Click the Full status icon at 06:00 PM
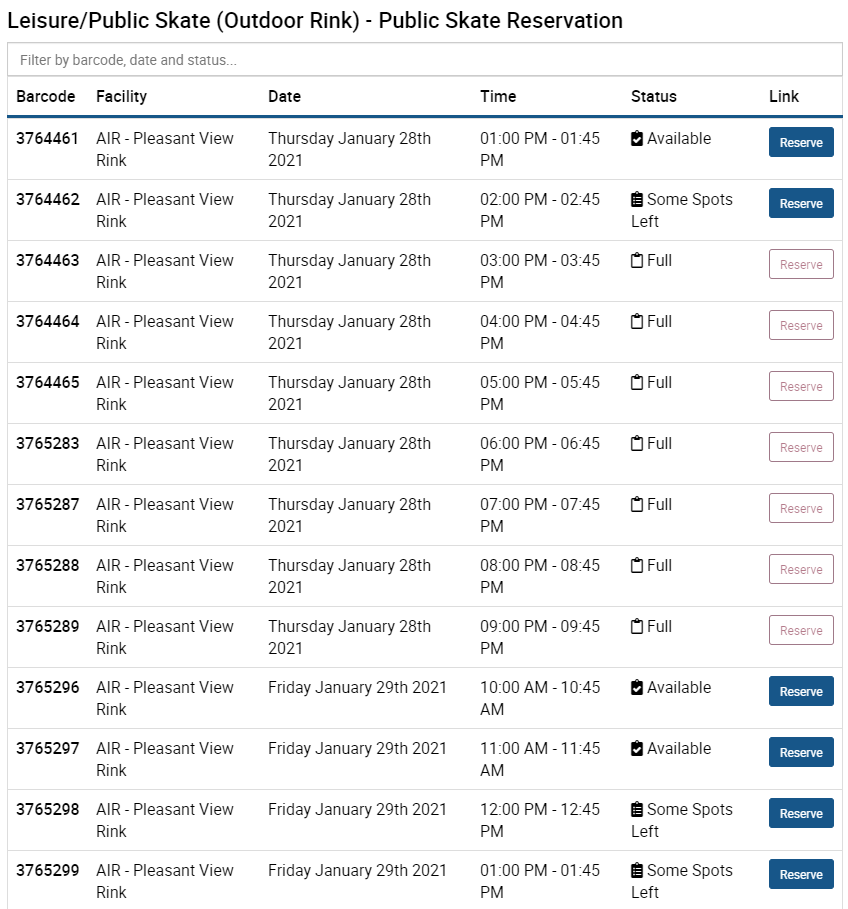The image size is (848, 909). coord(636,443)
